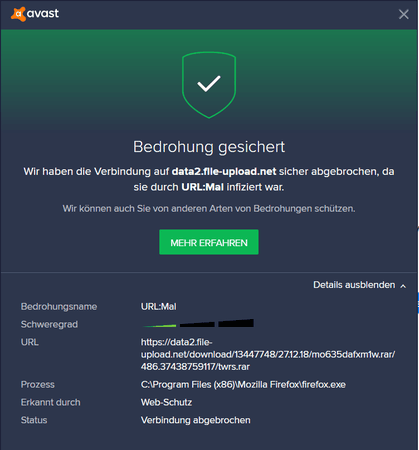Click the firefox.exe process path
The height and width of the screenshot is (450, 419).
coord(243,385)
